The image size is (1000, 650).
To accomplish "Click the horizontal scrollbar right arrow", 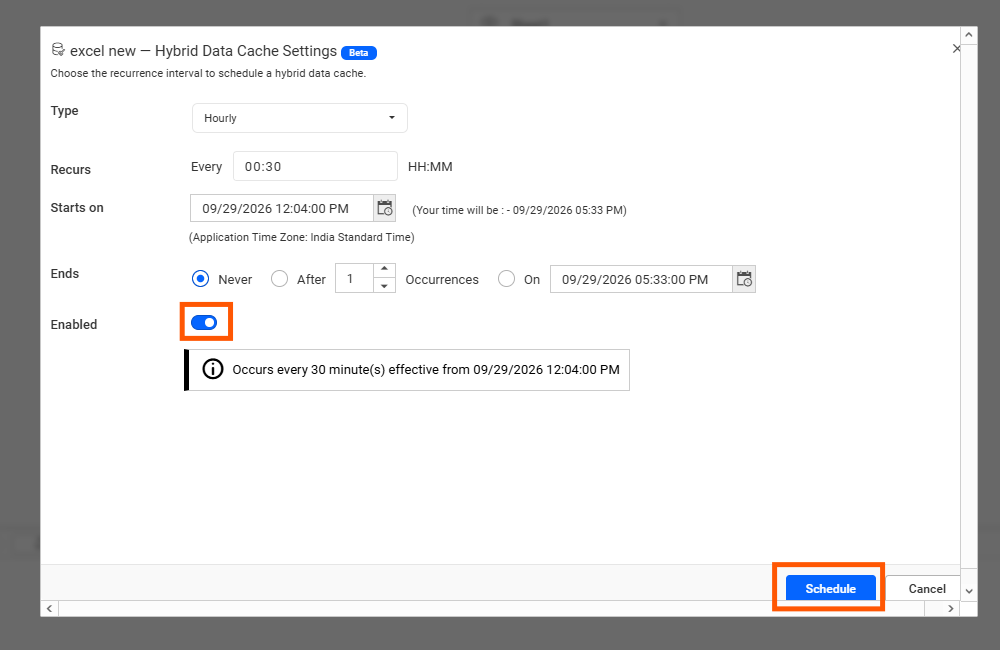I will point(950,609).
